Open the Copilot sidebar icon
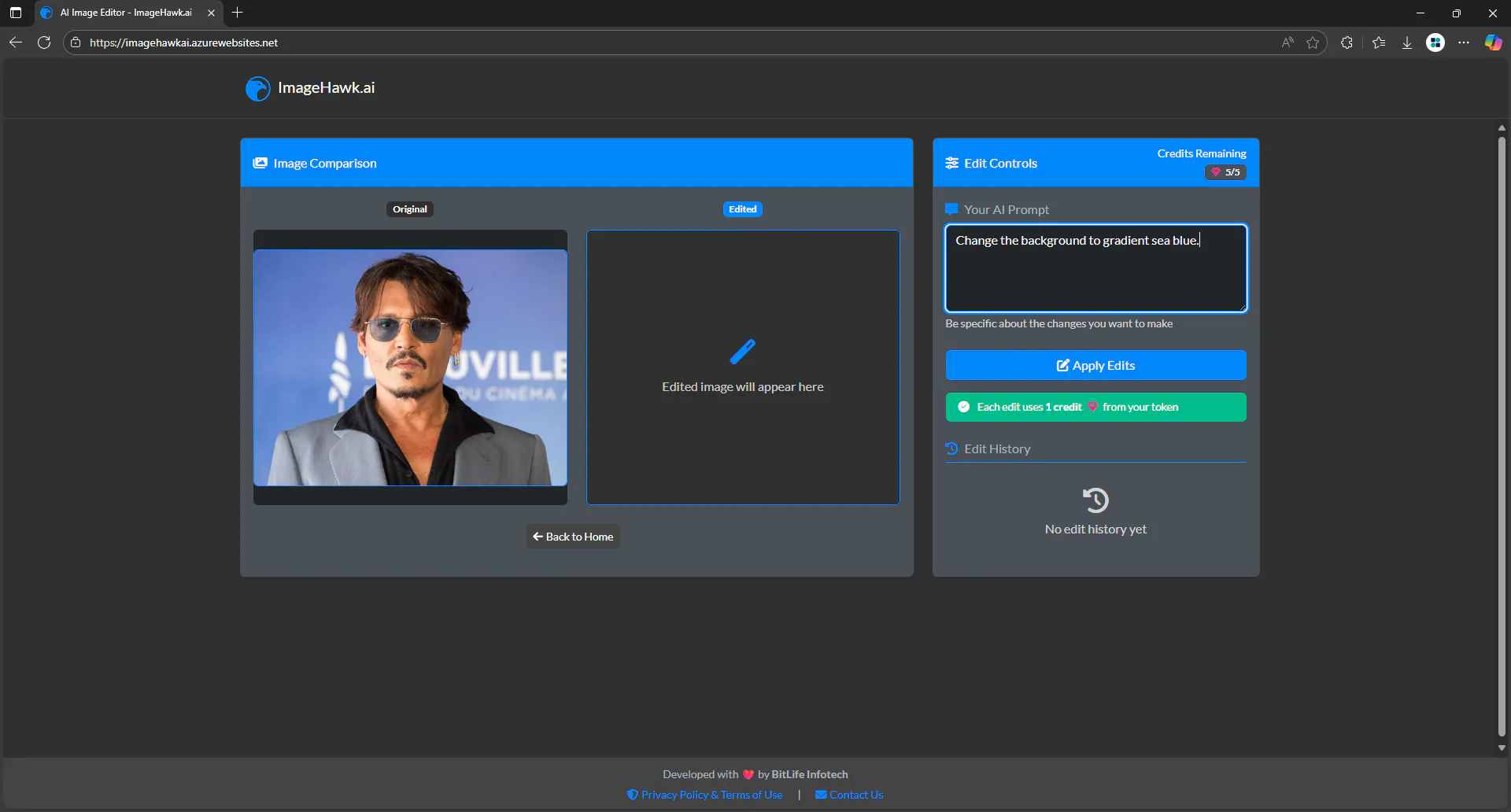 [x=1493, y=42]
